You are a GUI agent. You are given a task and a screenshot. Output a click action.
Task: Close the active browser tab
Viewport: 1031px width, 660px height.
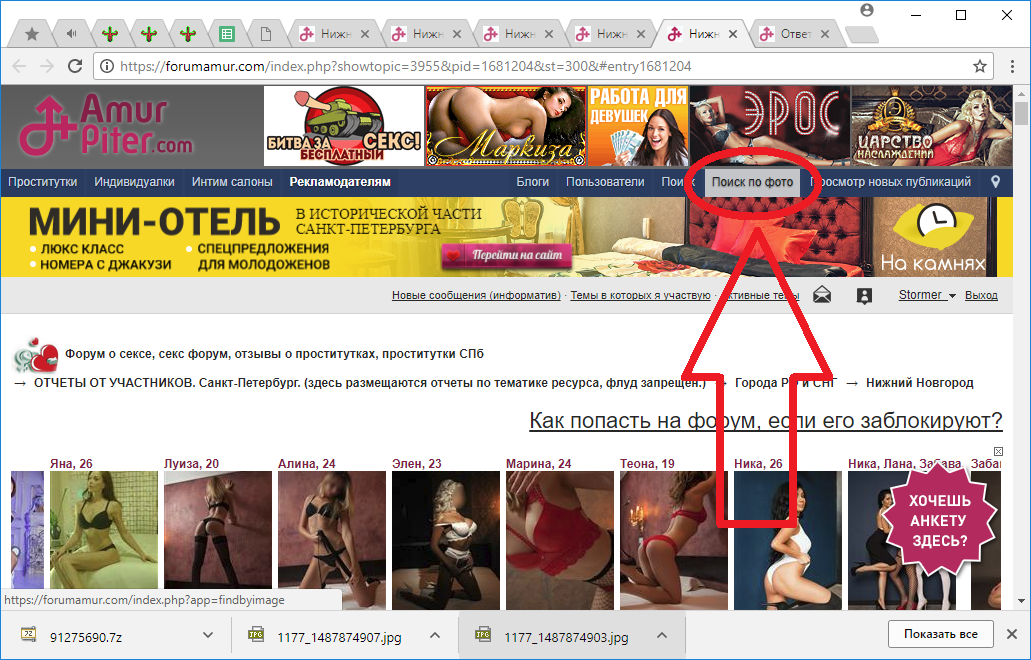tap(734, 34)
